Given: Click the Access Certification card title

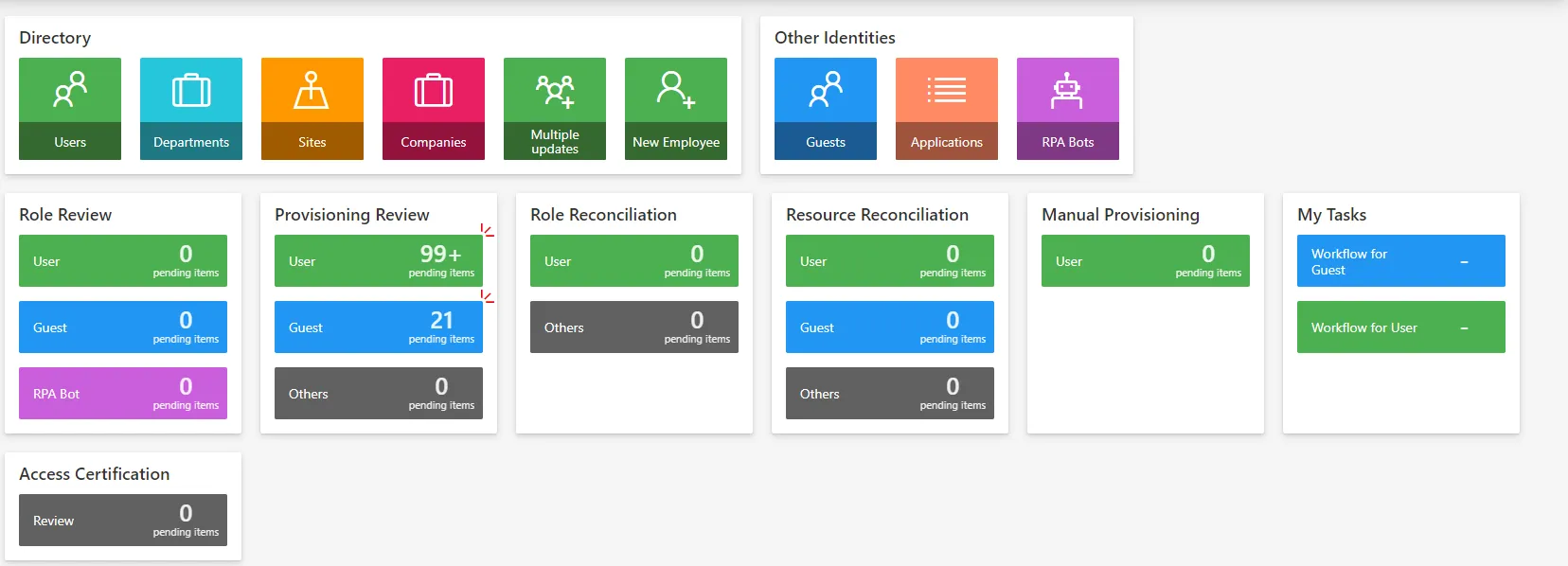Looking at the screenshot, I should coord(95,474).
